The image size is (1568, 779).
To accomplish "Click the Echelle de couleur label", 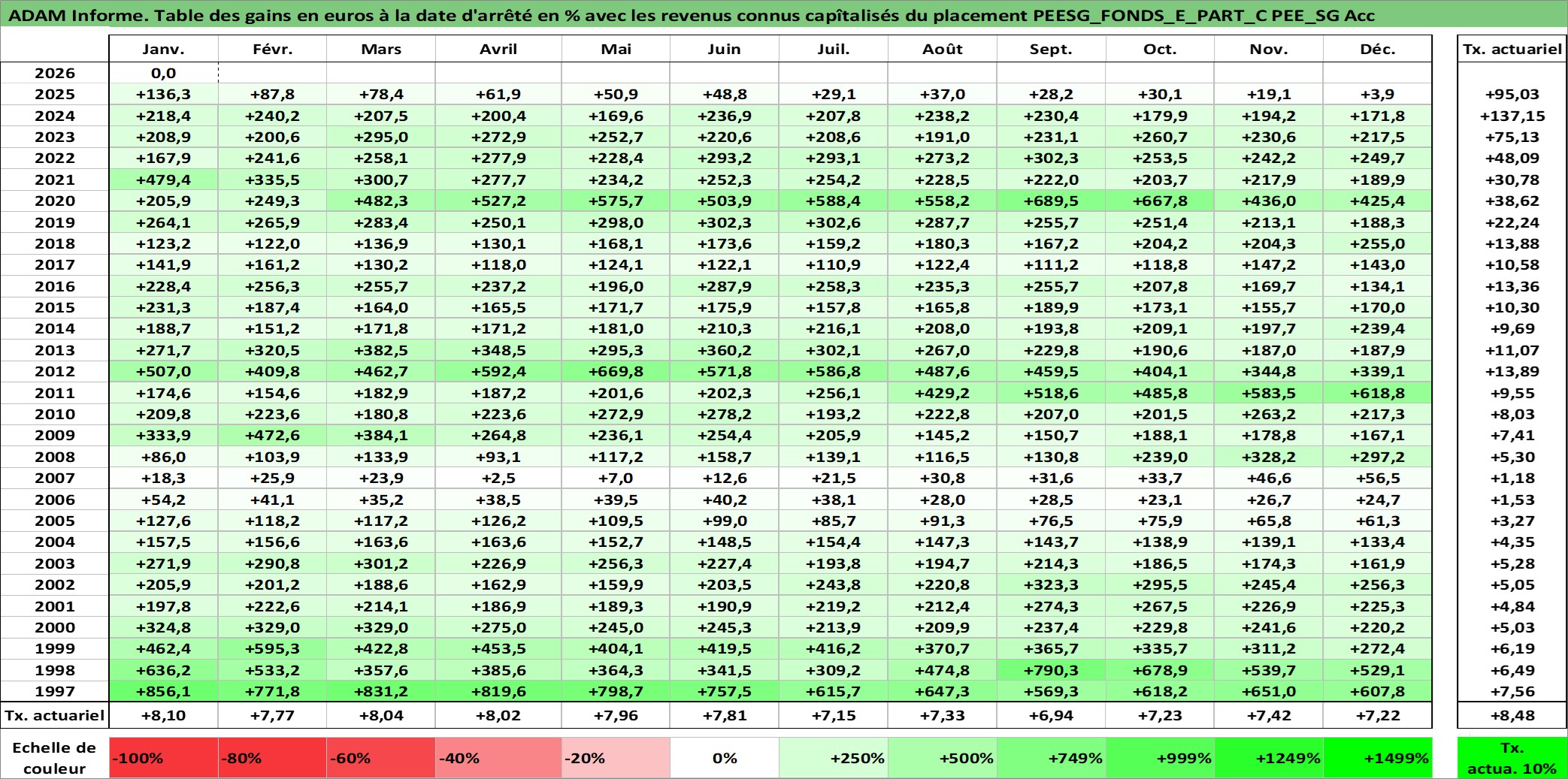I will point(55,757).
